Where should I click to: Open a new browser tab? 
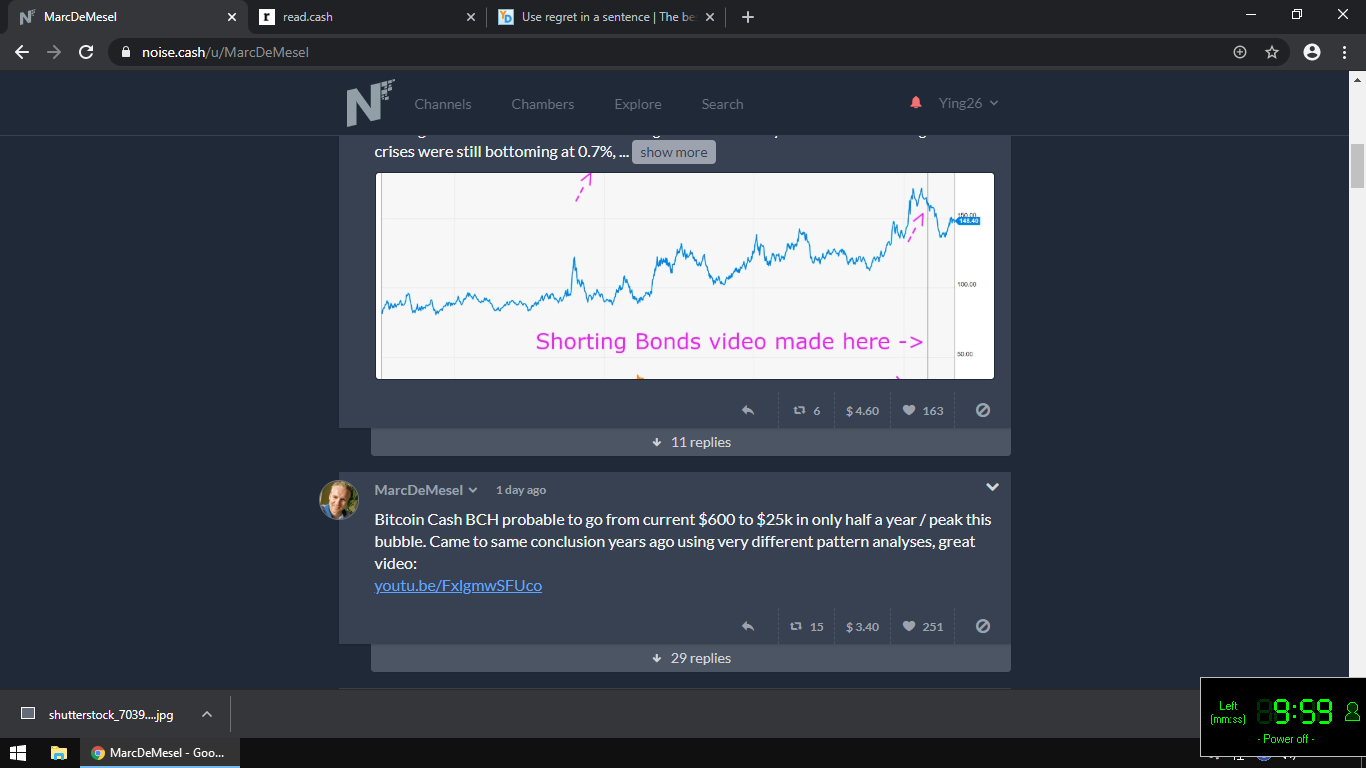tap(748, 17)
